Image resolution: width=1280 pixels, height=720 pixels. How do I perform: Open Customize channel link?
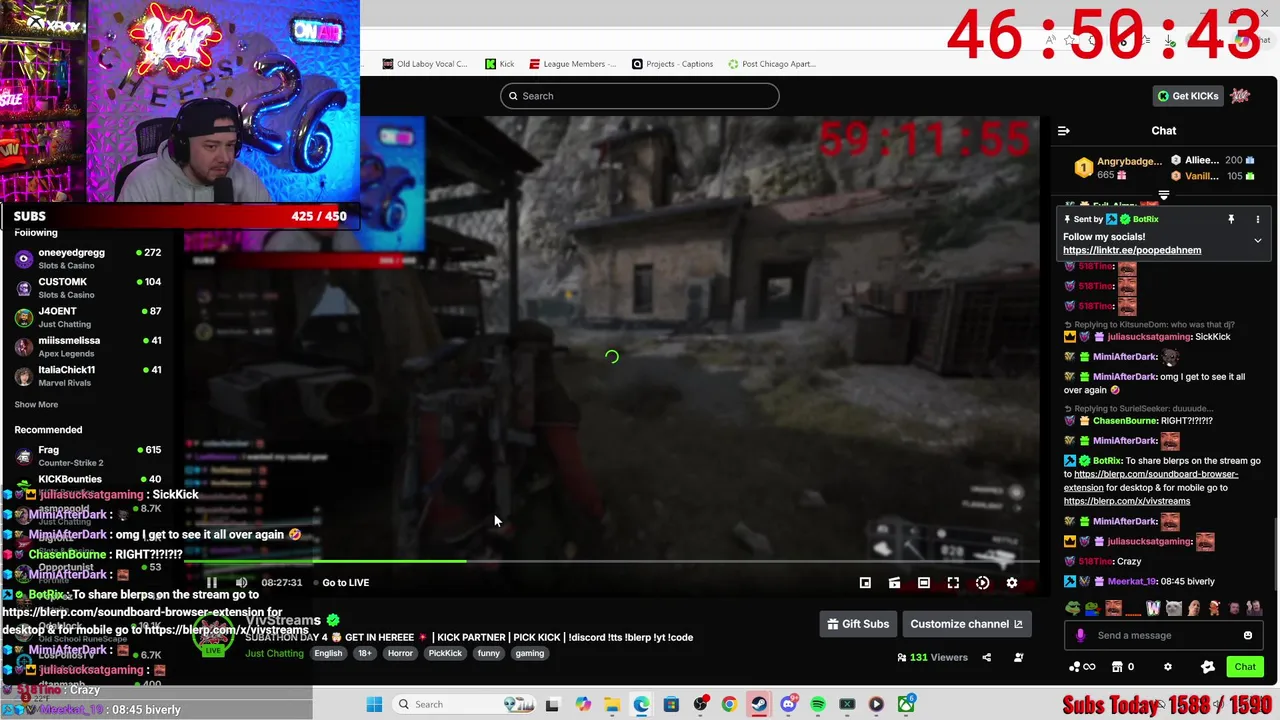(x=966, y=624)
